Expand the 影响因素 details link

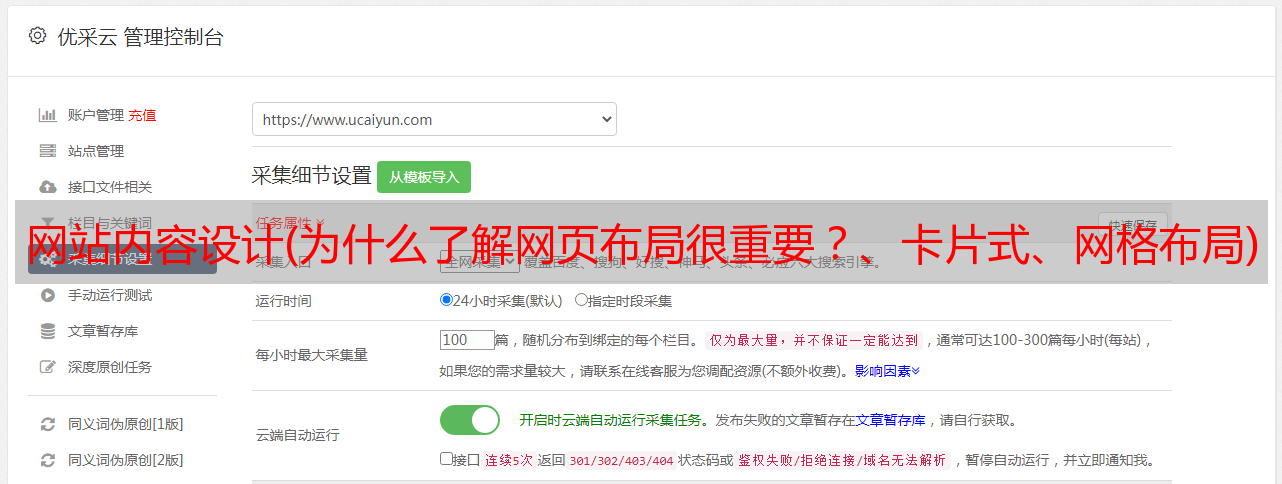[887, 371]
